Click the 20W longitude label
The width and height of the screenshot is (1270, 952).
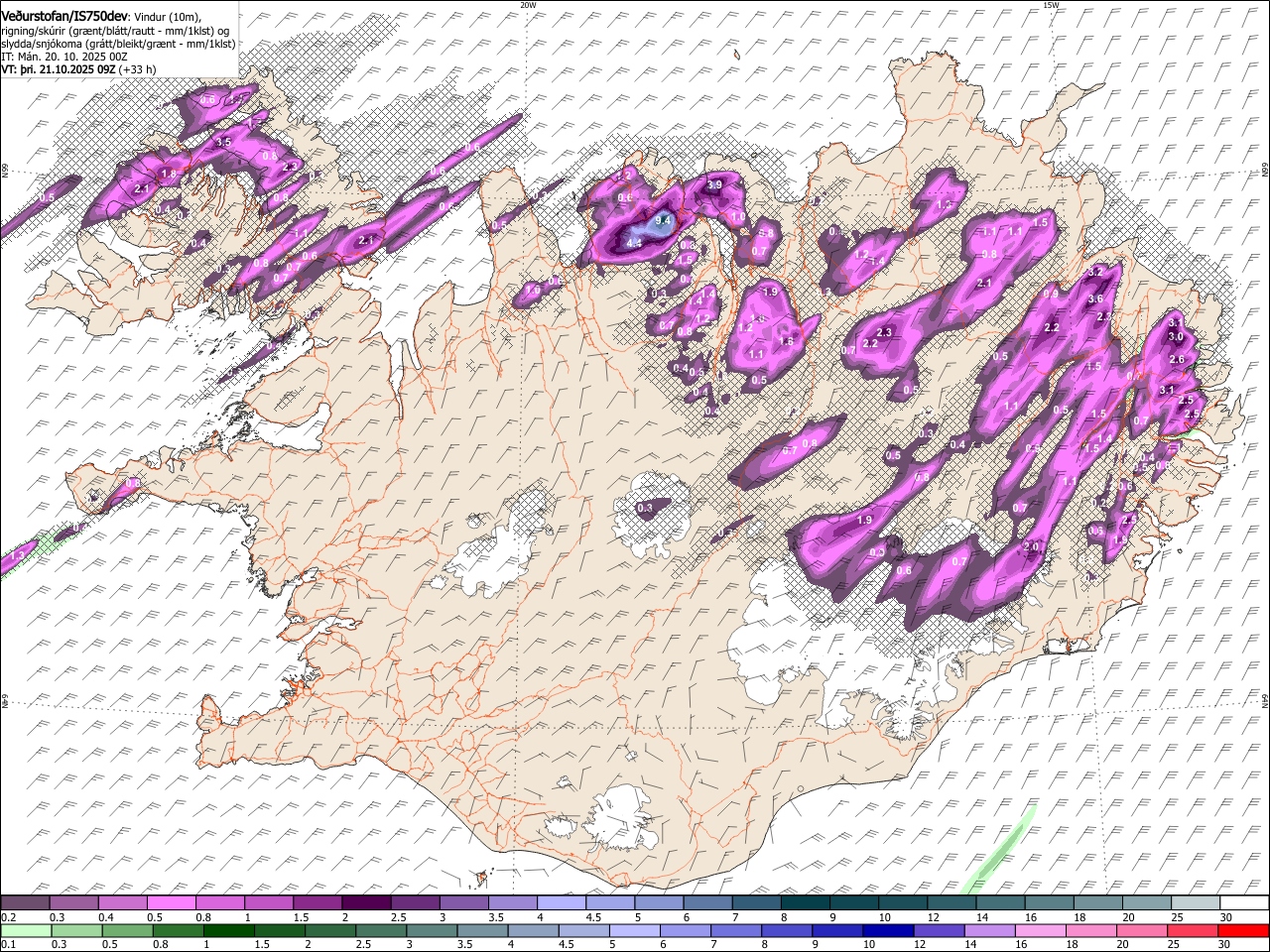(x=527, y=5)
